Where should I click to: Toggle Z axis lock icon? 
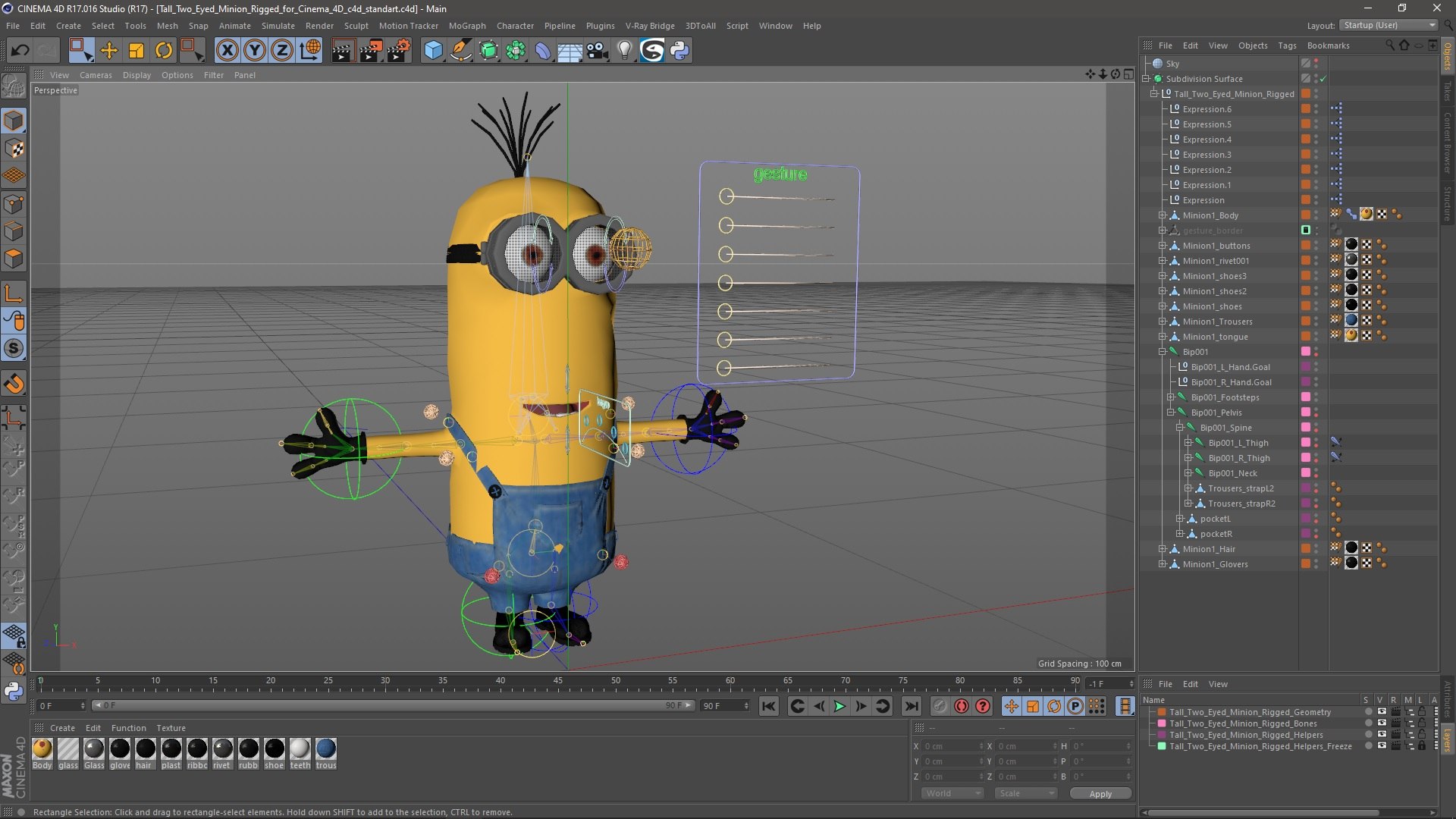pyautogui.click(x=282, y=51)
